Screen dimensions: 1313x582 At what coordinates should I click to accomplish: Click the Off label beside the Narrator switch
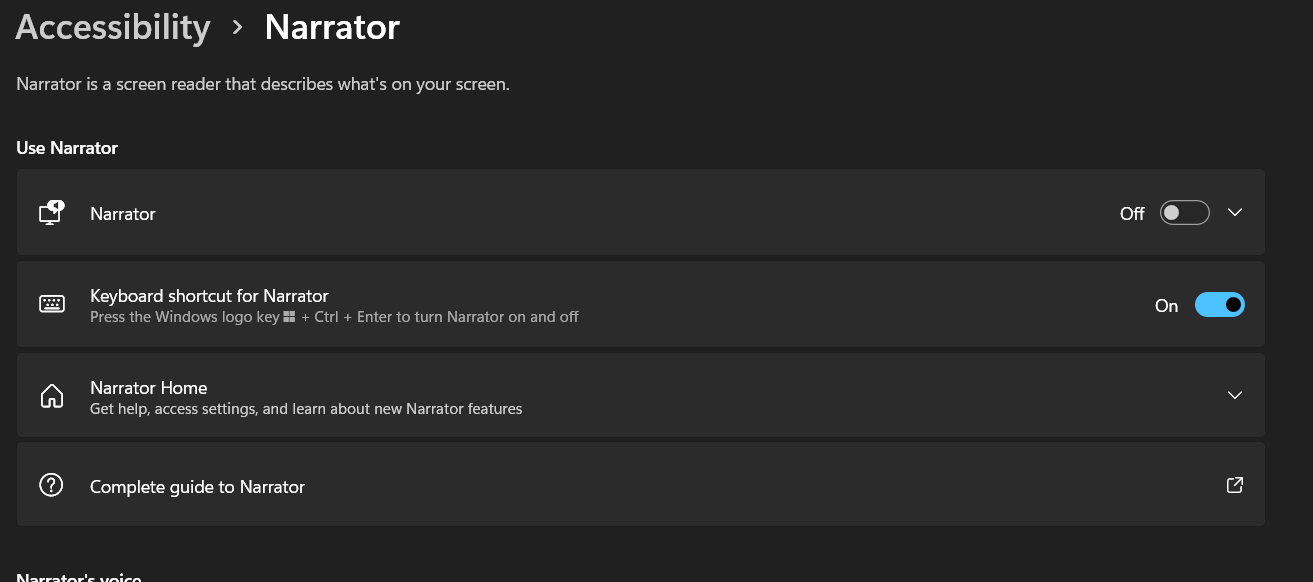pyautogui.click(x=1132, y=213)
